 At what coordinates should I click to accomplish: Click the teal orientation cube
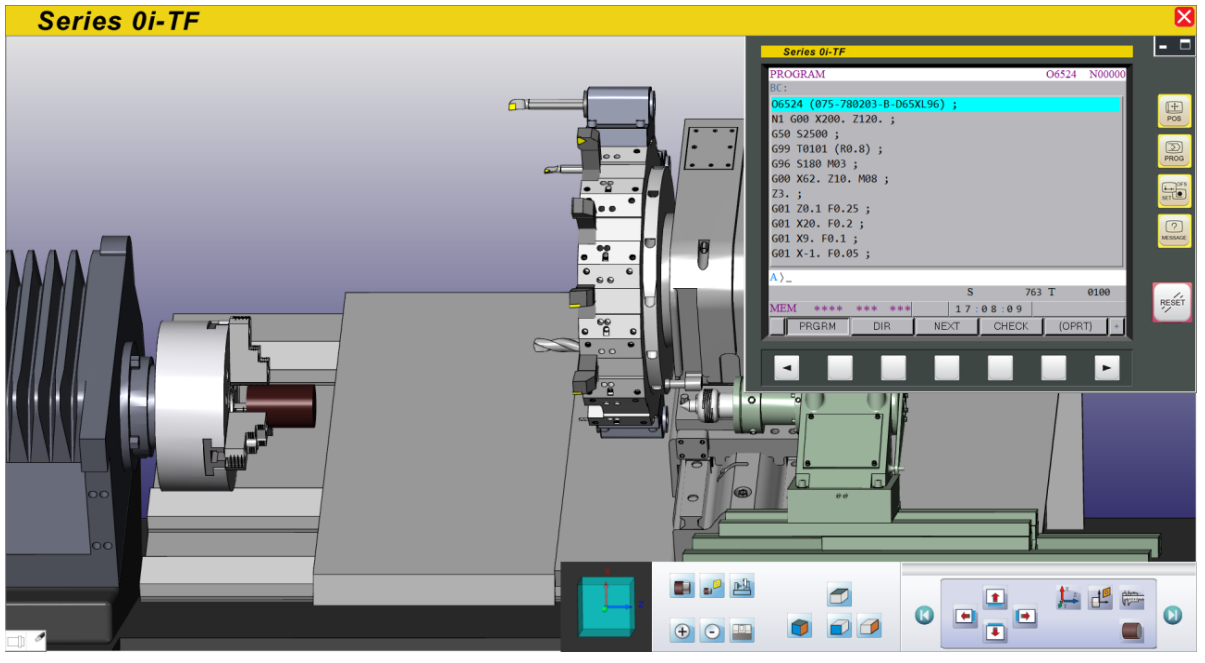tap(606, 606)
